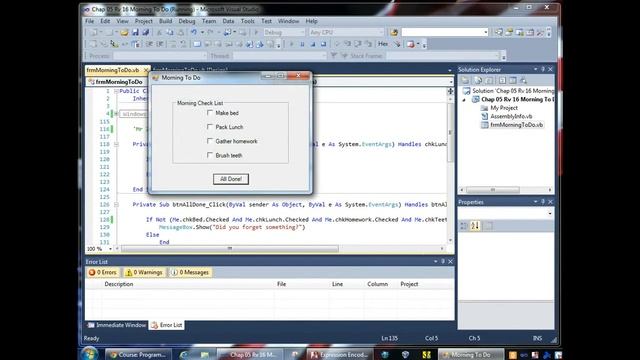Viewport: 640px width, 360px height.
Task: Click the Save All toolbar icon
Action: coord(146,32)
